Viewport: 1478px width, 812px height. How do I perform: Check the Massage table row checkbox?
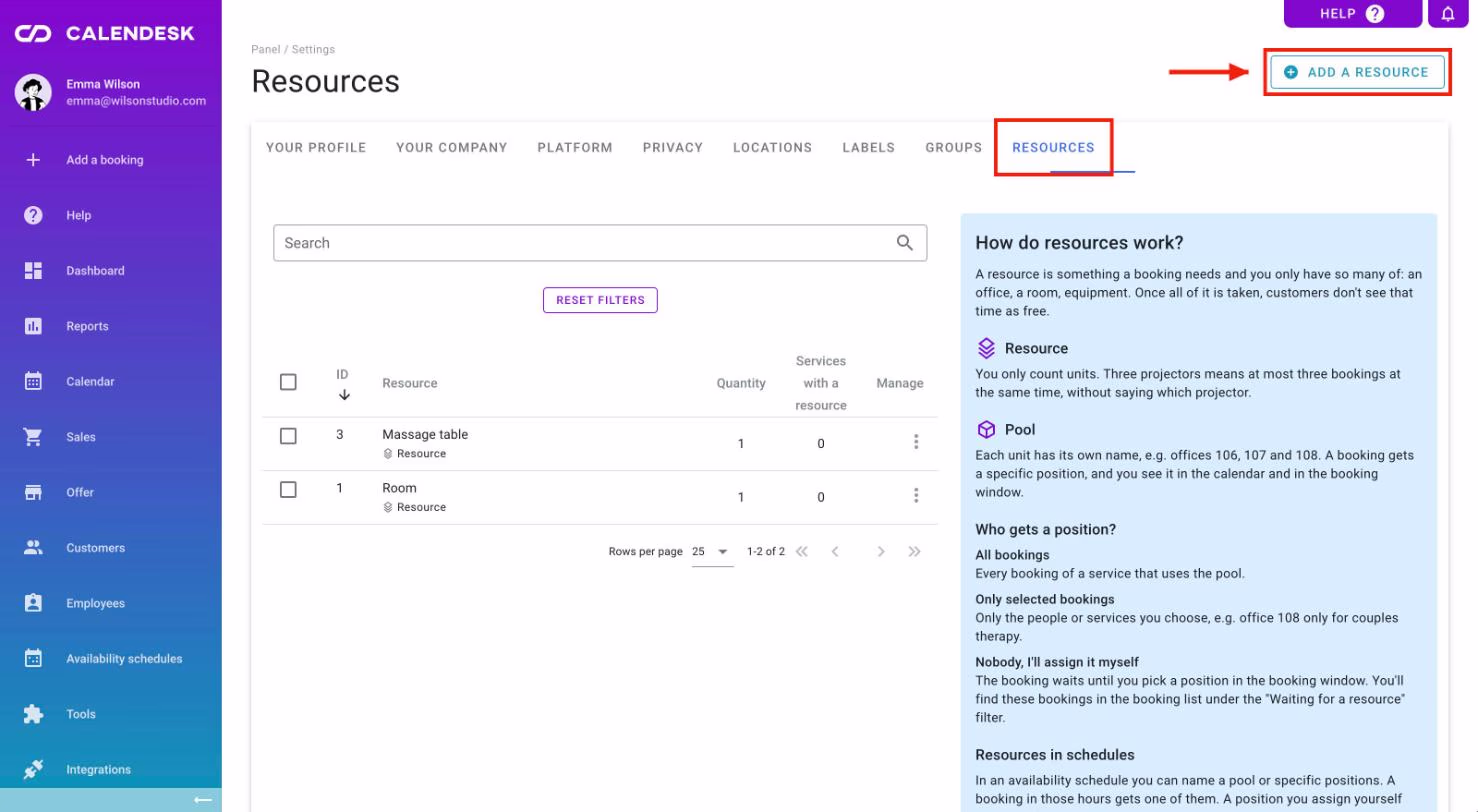pos(288,436)
